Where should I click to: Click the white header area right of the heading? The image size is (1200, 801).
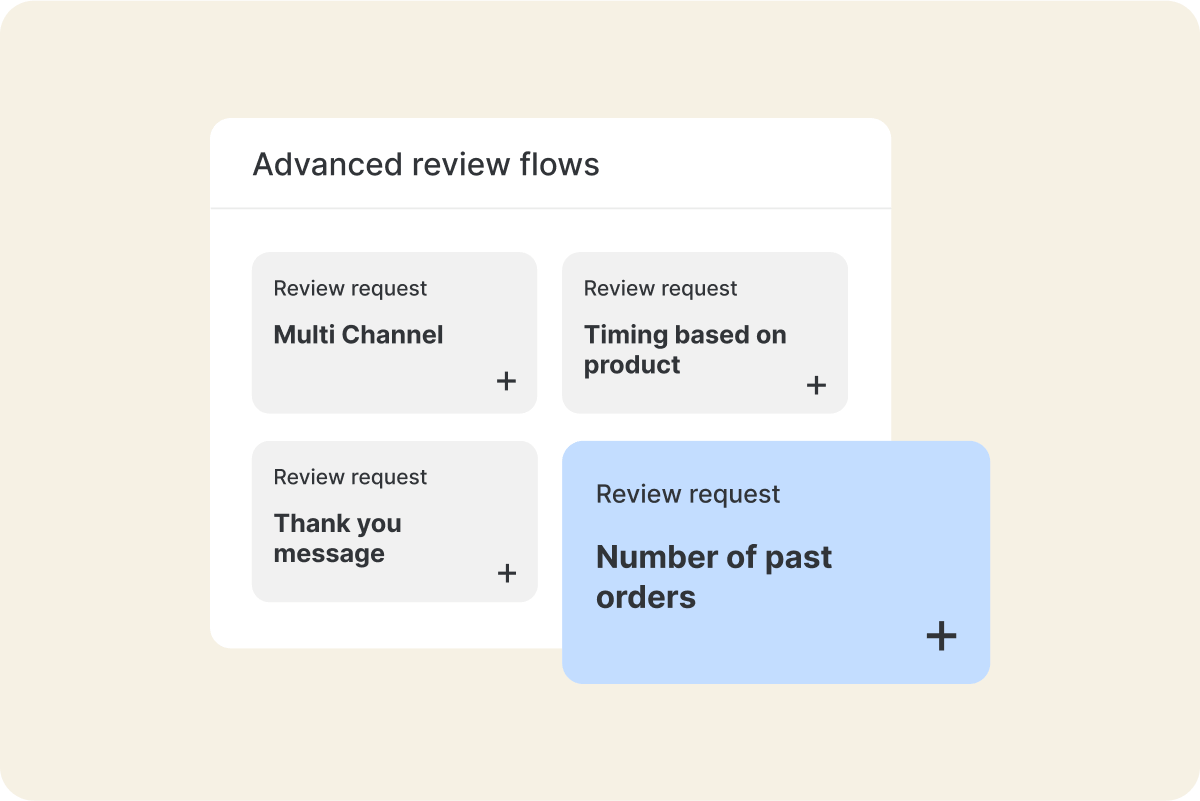(760, 164)
